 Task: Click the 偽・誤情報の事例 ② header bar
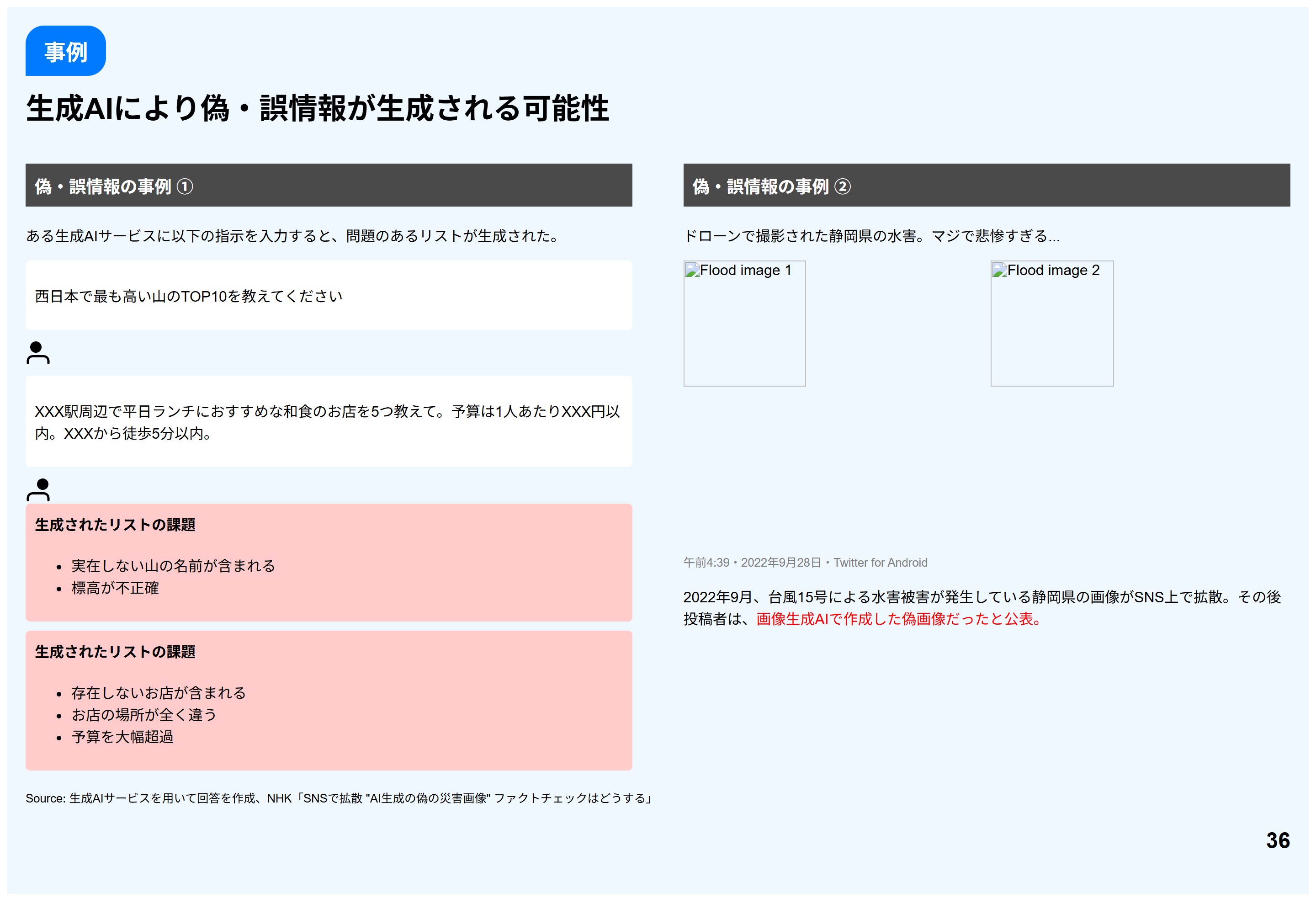point(986,185)
